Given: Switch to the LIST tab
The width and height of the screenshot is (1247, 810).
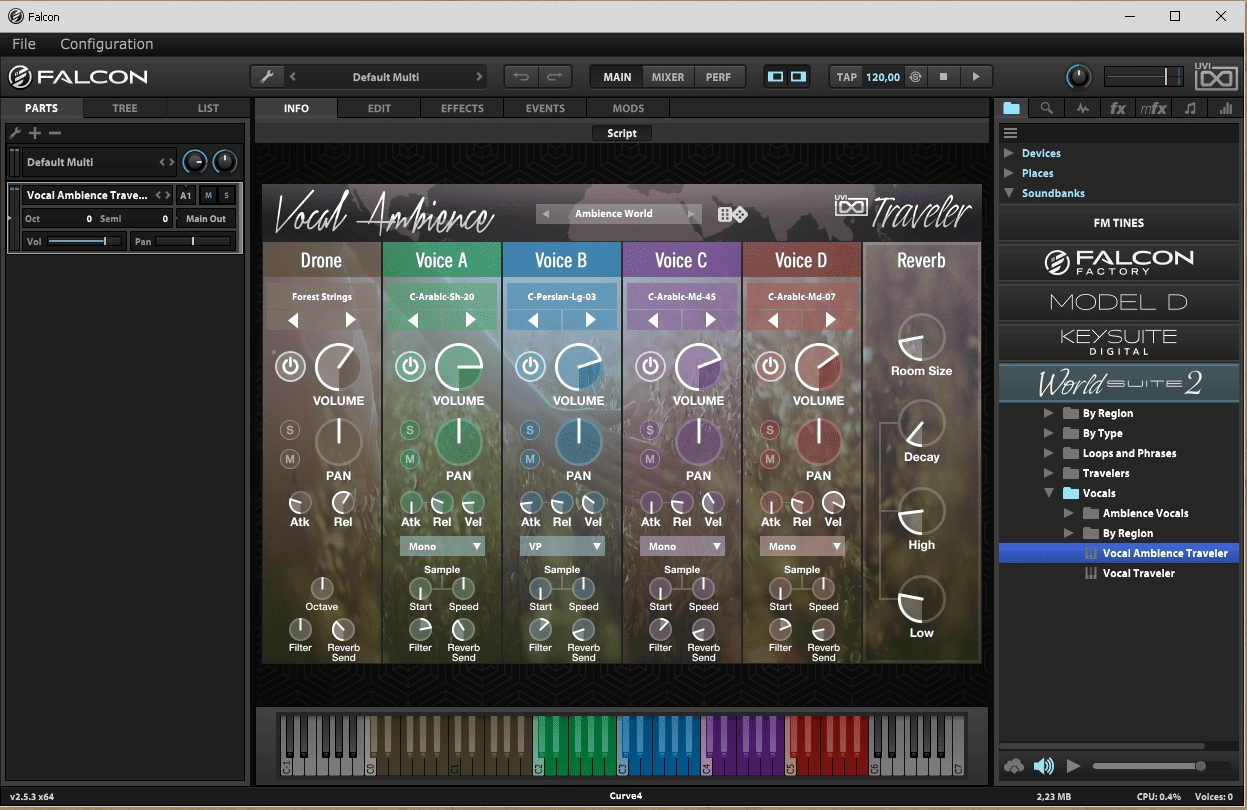Looking at the screenshot, I should [208, 108].
